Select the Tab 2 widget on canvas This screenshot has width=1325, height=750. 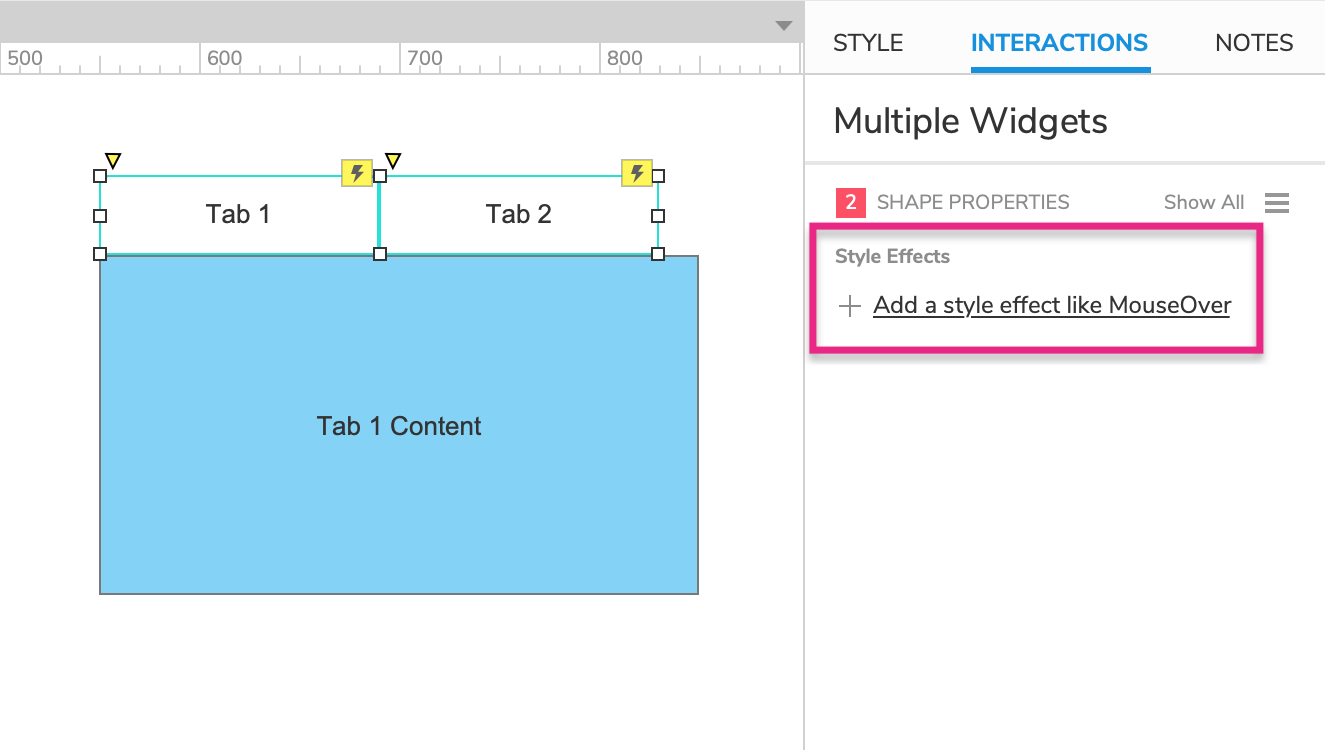tap(518, 215)
